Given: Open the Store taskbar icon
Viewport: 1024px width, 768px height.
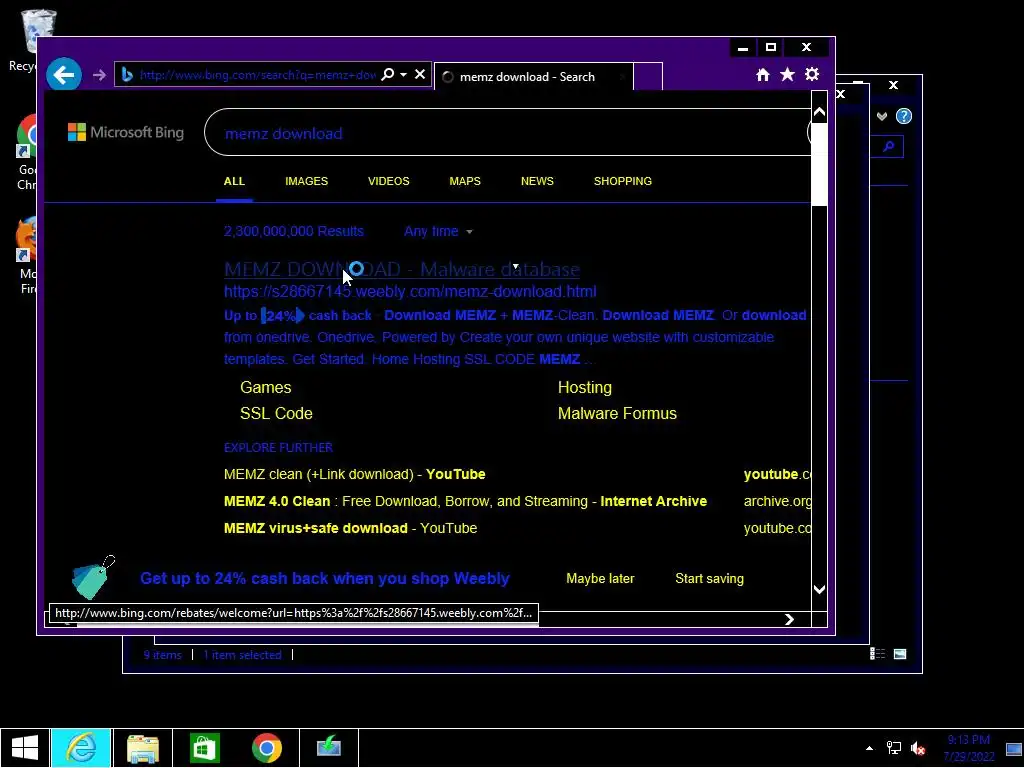Looking at the screenshot, I should (x=204, y=748).
